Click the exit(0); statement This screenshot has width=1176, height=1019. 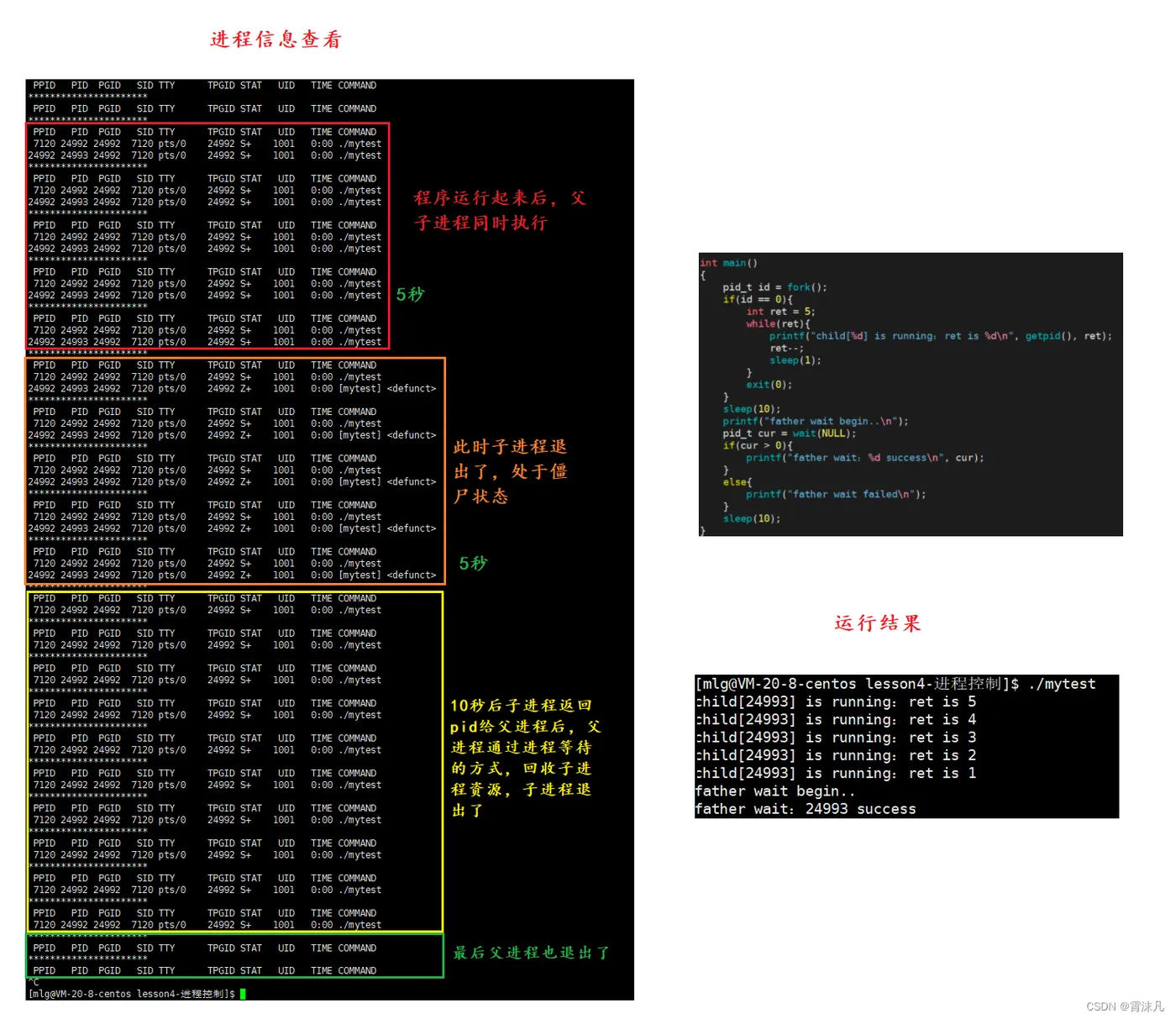point(769,385)
